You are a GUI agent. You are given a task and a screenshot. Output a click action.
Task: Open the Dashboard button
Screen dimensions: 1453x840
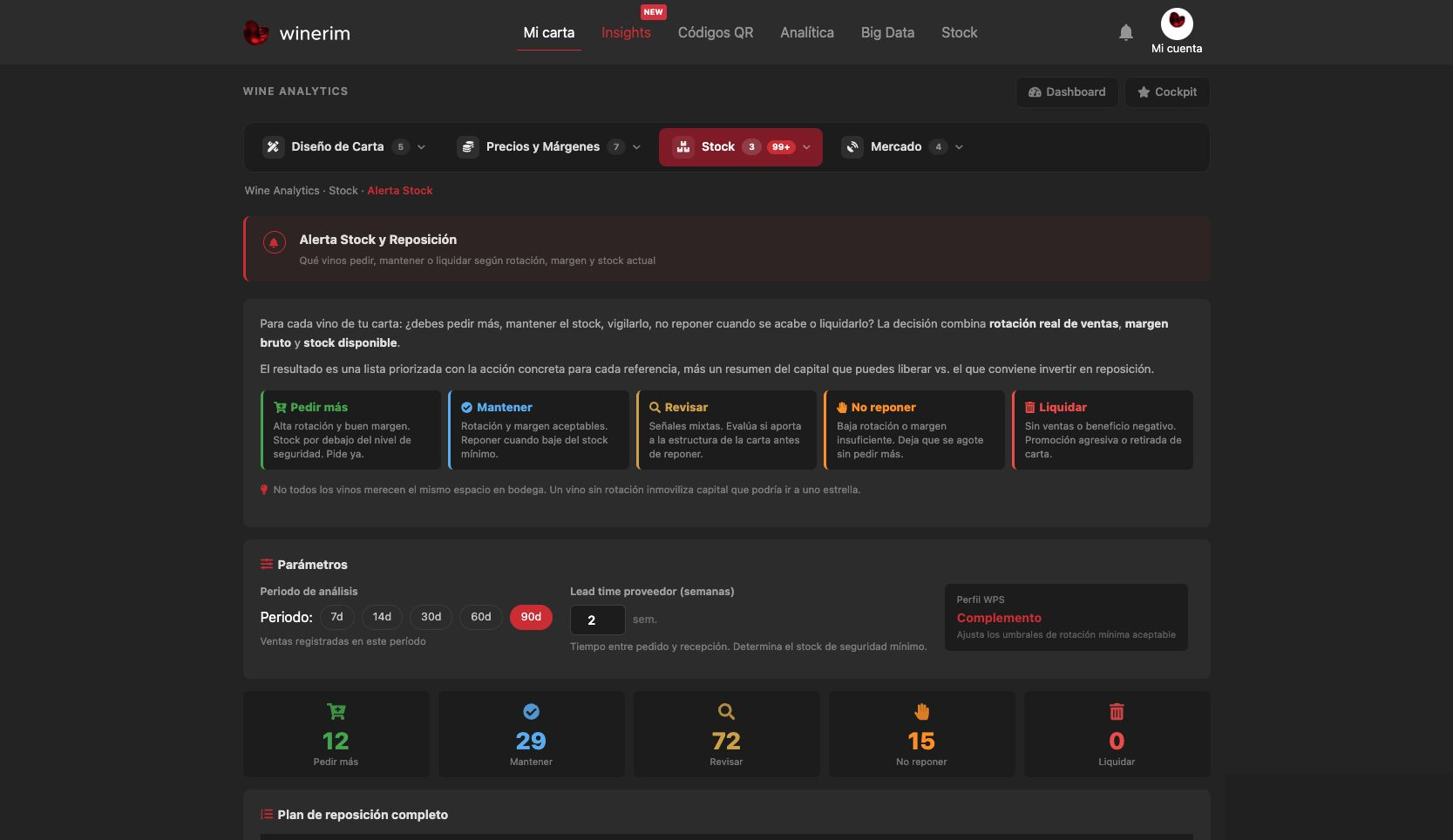1067,92
